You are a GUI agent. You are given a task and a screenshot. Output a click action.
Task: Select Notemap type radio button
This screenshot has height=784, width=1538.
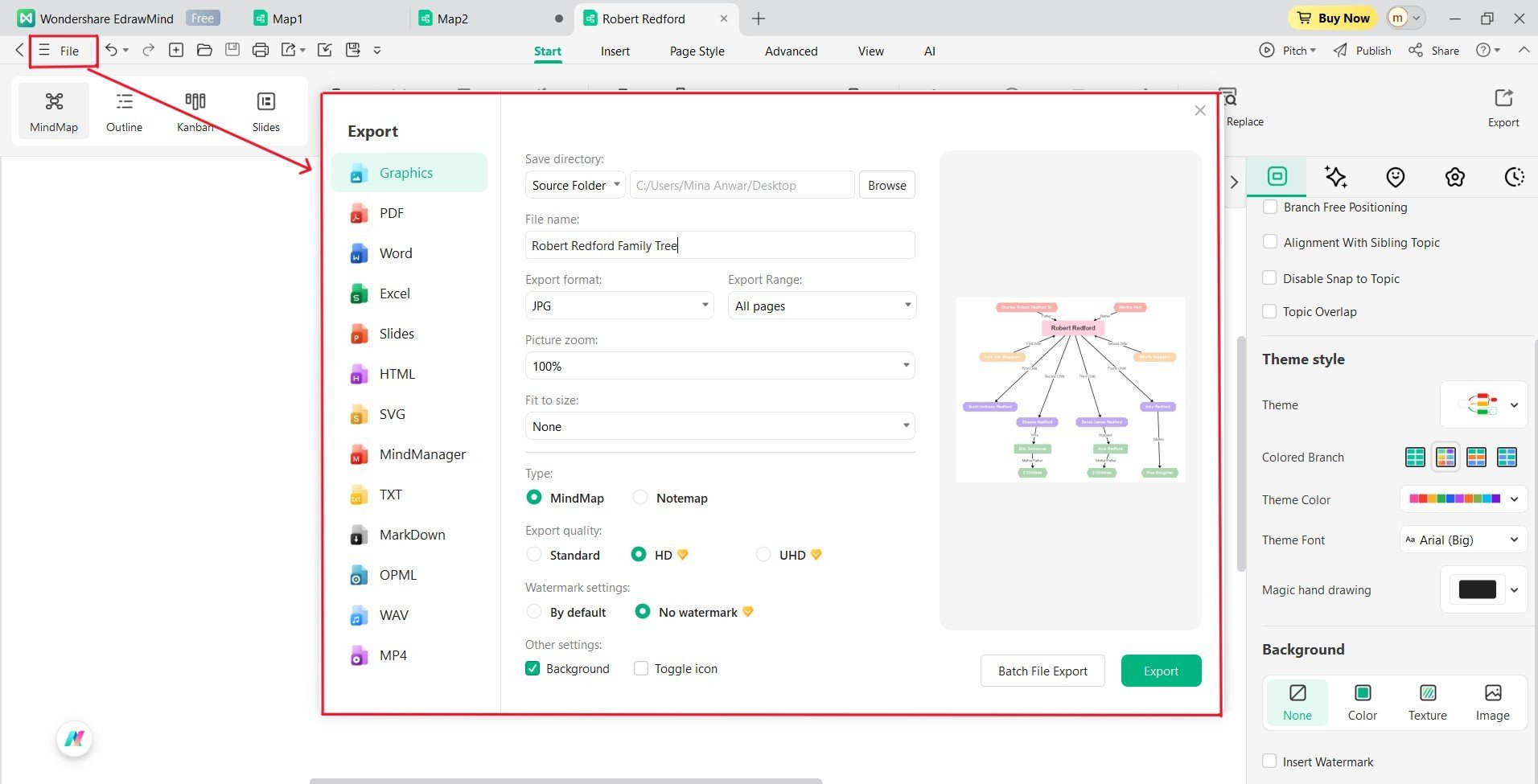tap(640, 498)
